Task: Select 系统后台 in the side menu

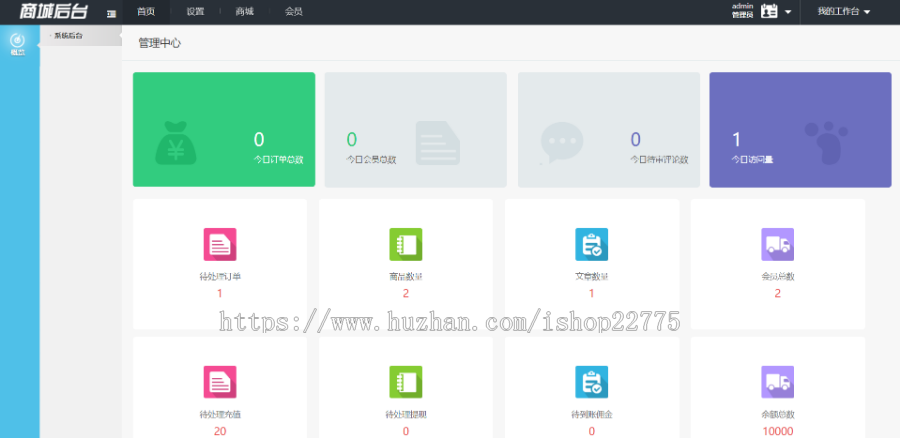Action: click(x=68, y=36)
